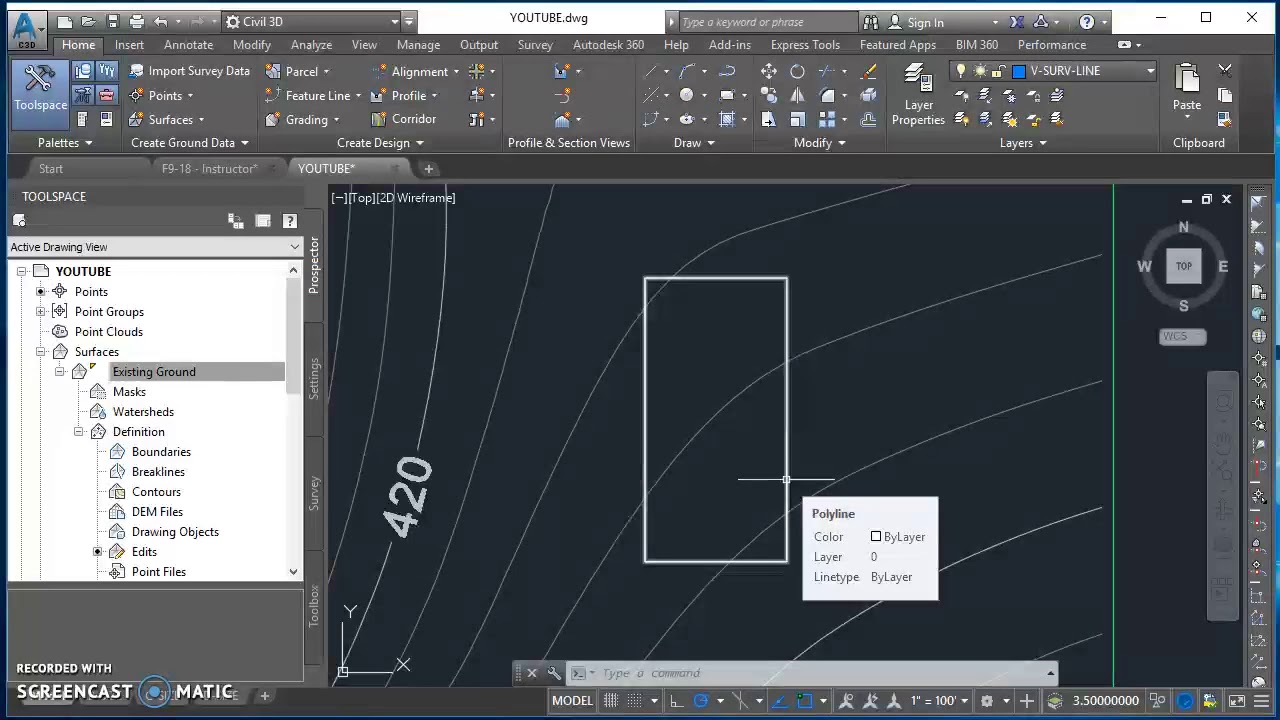Click the Undo arrow icon
The height and width of the screenshot is (720, 1280).
161,21
